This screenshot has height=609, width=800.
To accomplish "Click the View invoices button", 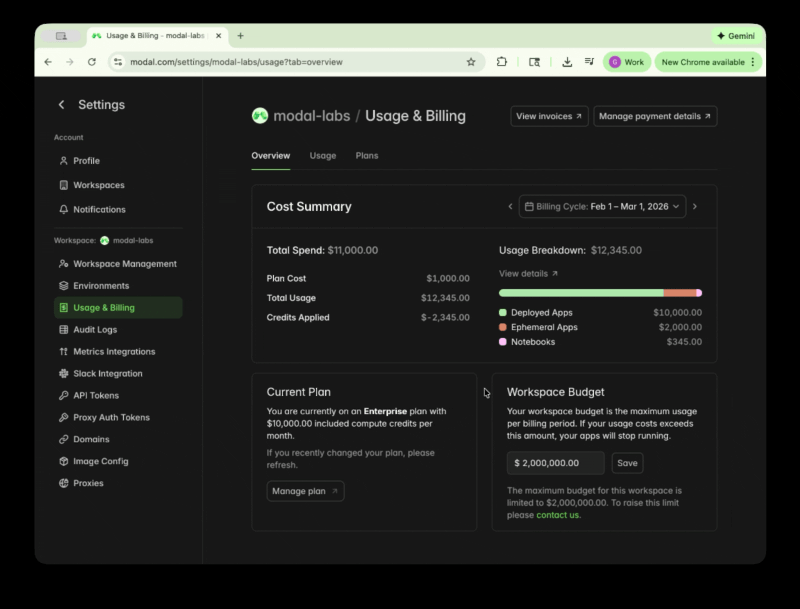I will pos(549,116).
